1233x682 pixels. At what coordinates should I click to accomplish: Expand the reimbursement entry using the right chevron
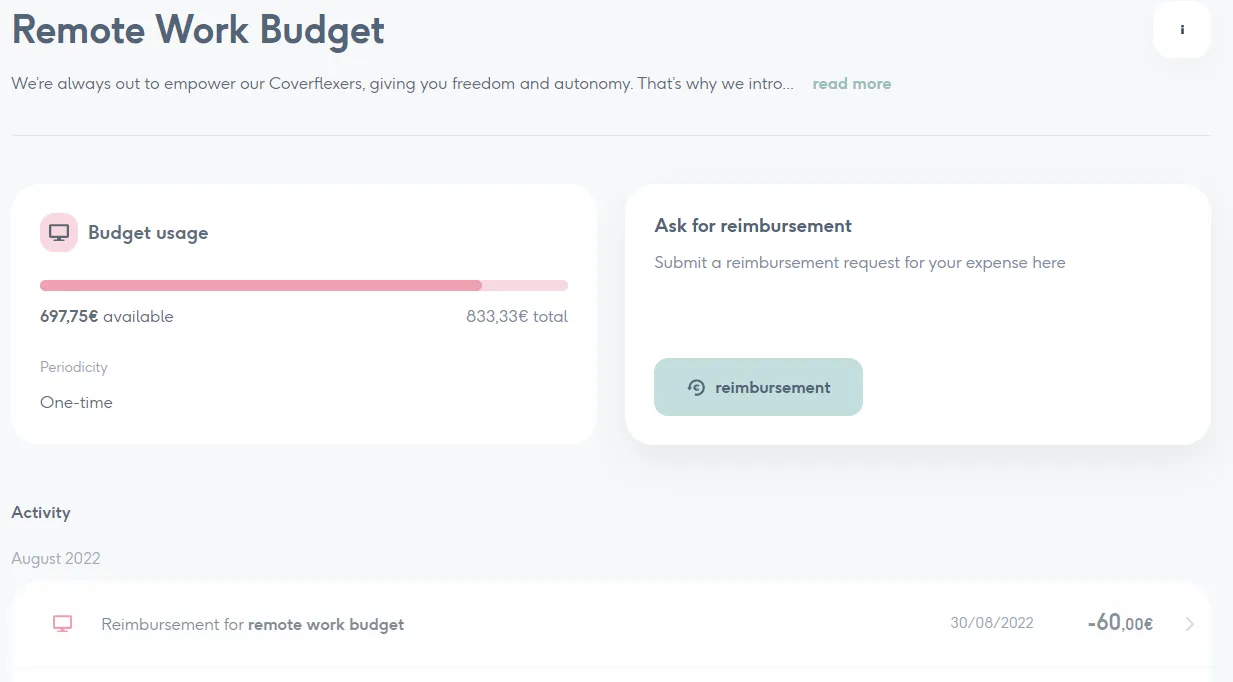click(1189, 624)
